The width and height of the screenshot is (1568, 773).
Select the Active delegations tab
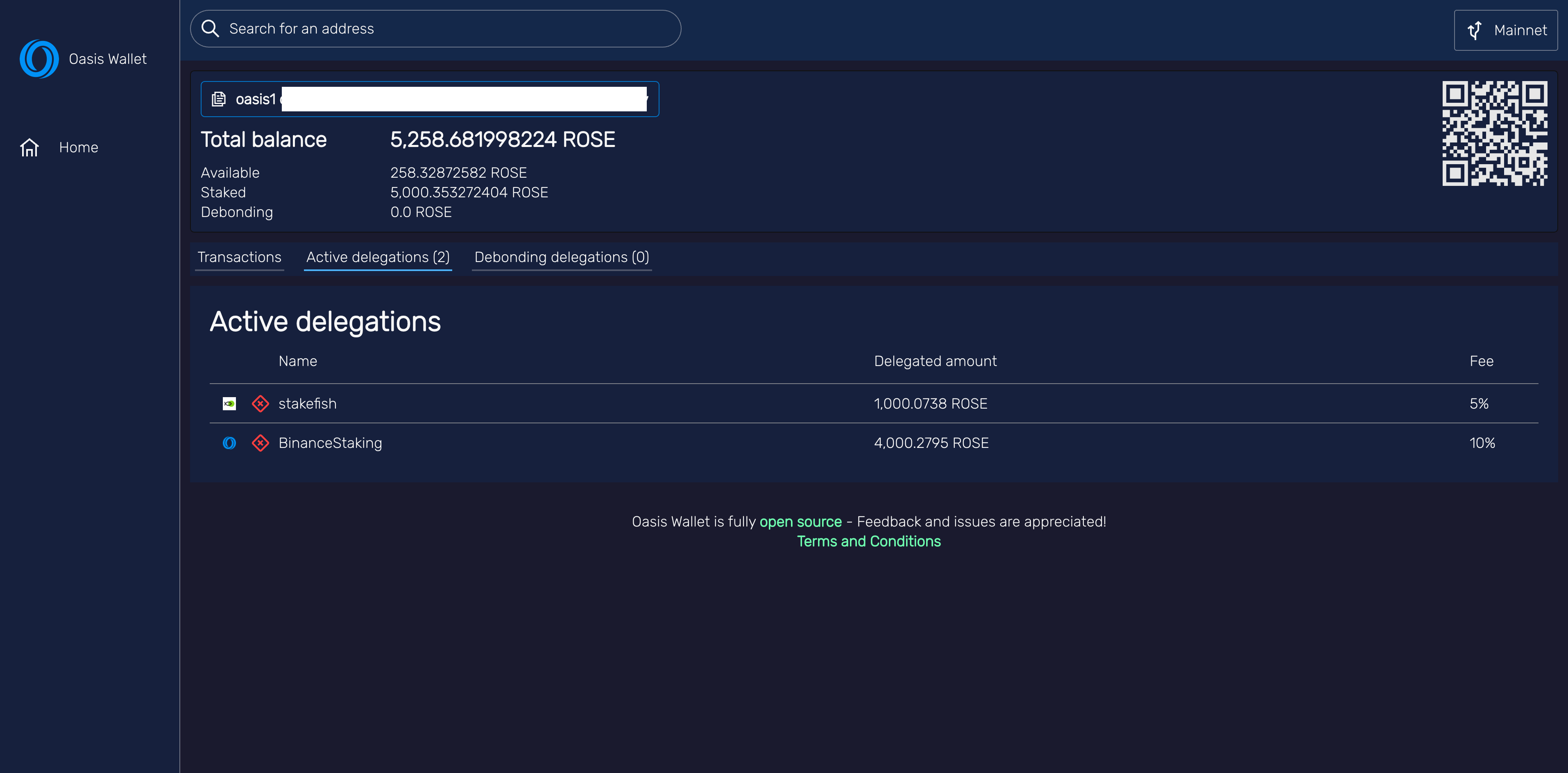(377, 257)
